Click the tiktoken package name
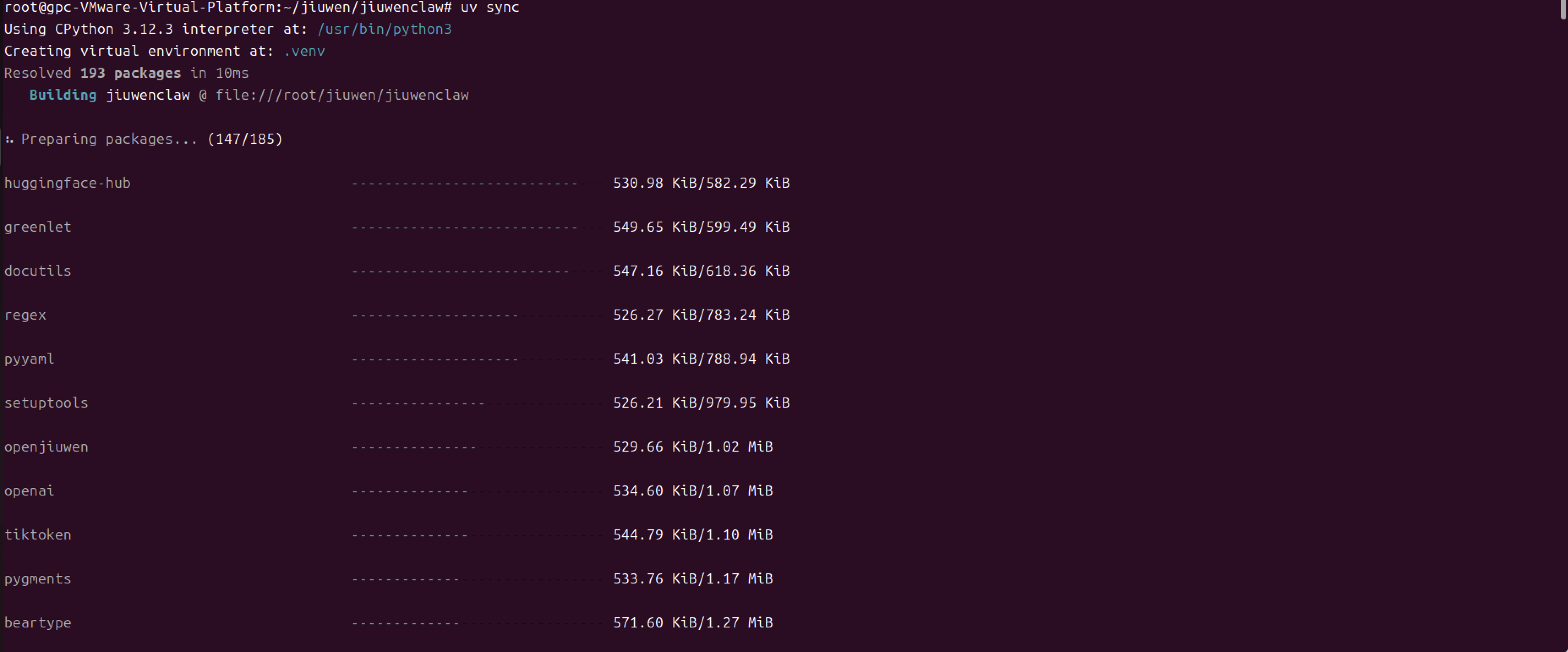The width and height of the screenshot is (1568, 652). 38,534
